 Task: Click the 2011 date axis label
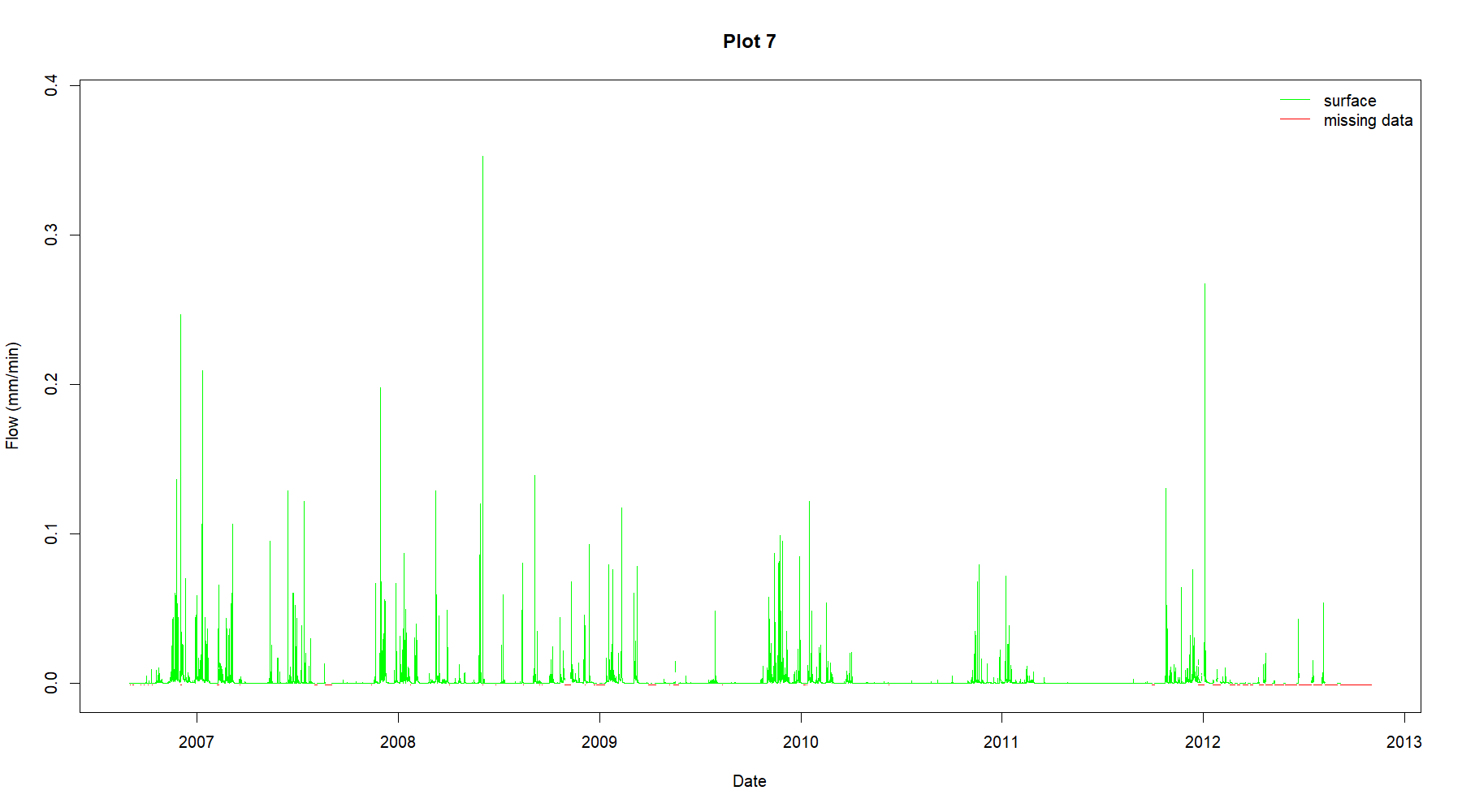point(1001,741)
